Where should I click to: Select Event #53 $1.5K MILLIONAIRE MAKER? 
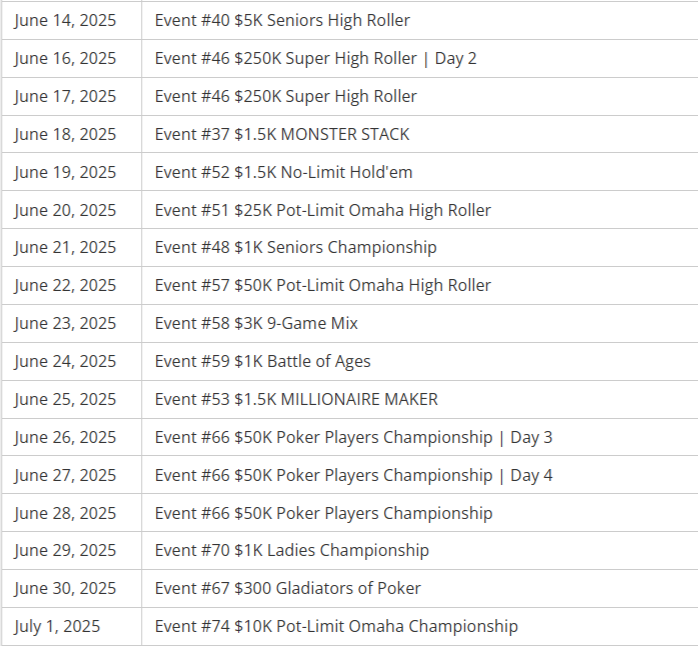point(296,399)
